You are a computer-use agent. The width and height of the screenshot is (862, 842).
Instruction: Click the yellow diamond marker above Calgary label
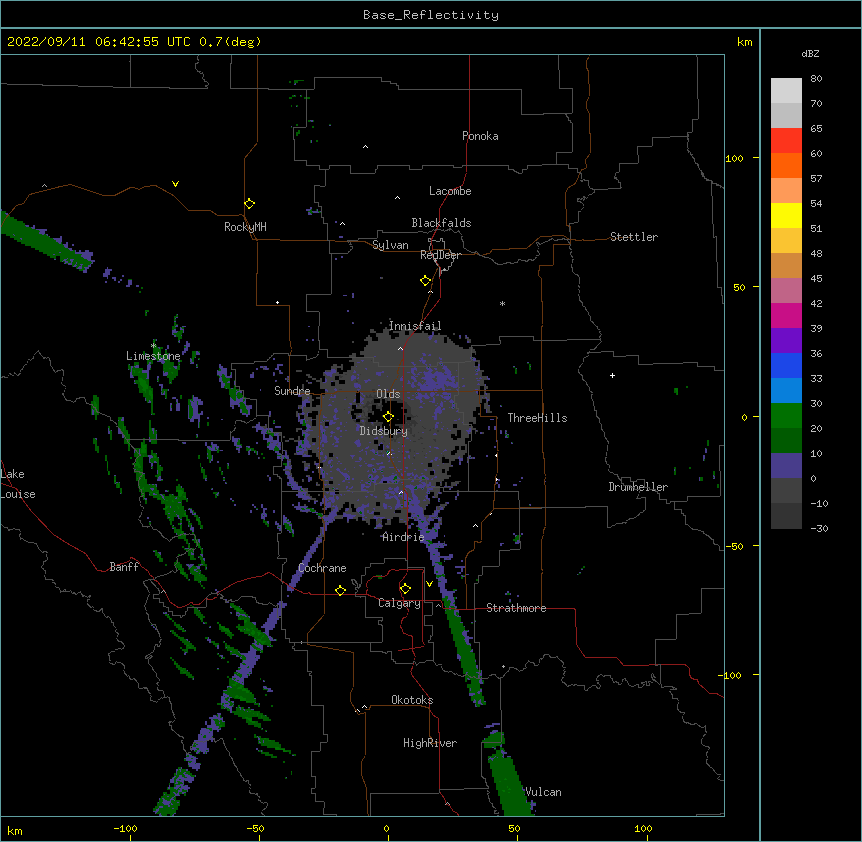tap(405, 589)
